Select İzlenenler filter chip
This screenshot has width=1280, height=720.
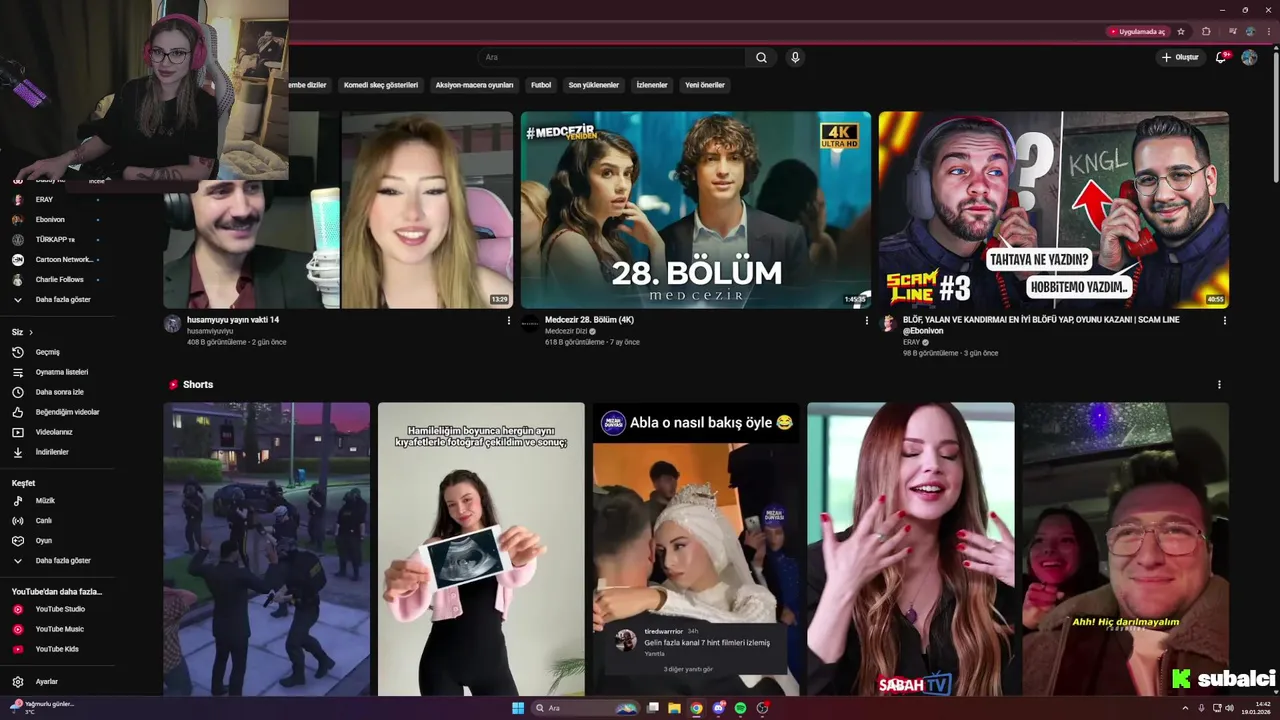click(x=652, y=85)
